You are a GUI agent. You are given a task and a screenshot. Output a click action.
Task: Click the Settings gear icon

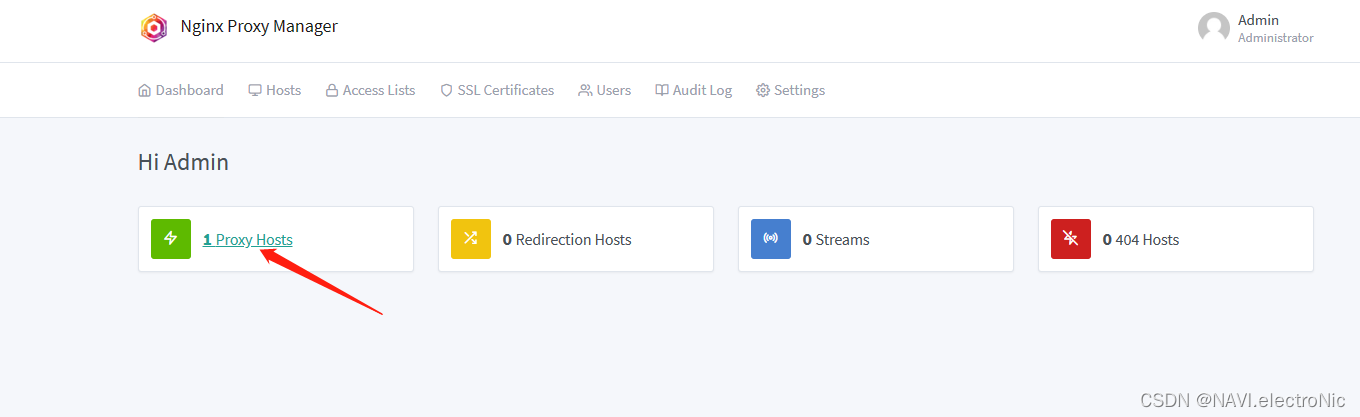(x=763, y=90)
